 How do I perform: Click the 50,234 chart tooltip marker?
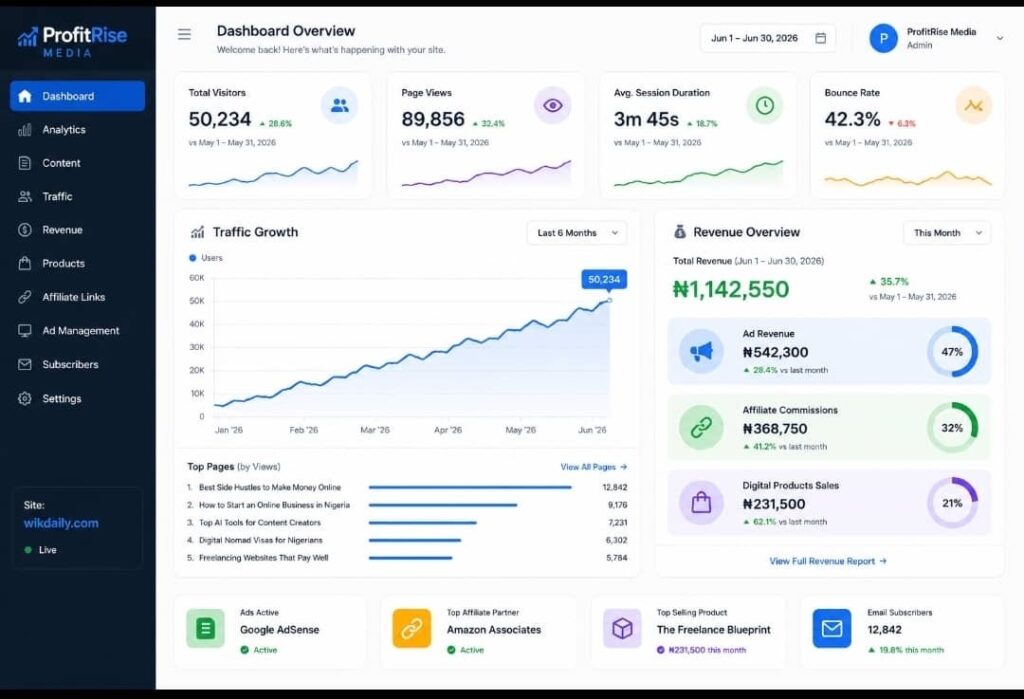604,280
